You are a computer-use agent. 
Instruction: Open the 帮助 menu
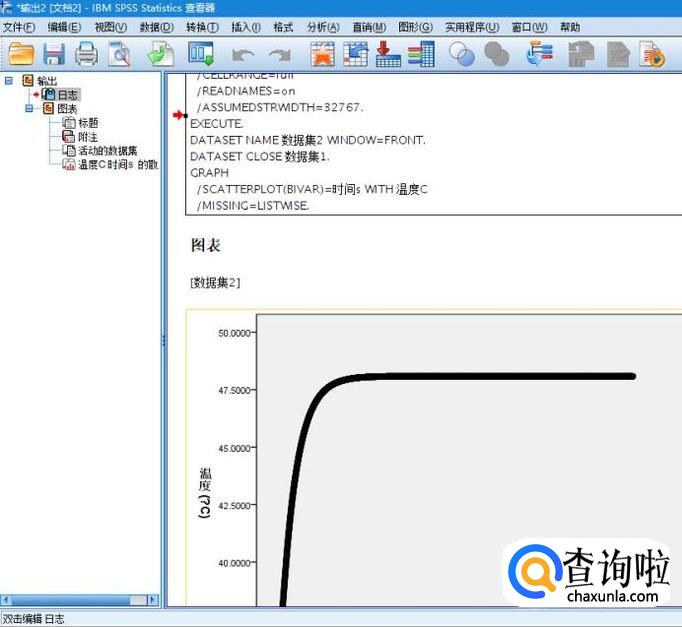point(570,27)
